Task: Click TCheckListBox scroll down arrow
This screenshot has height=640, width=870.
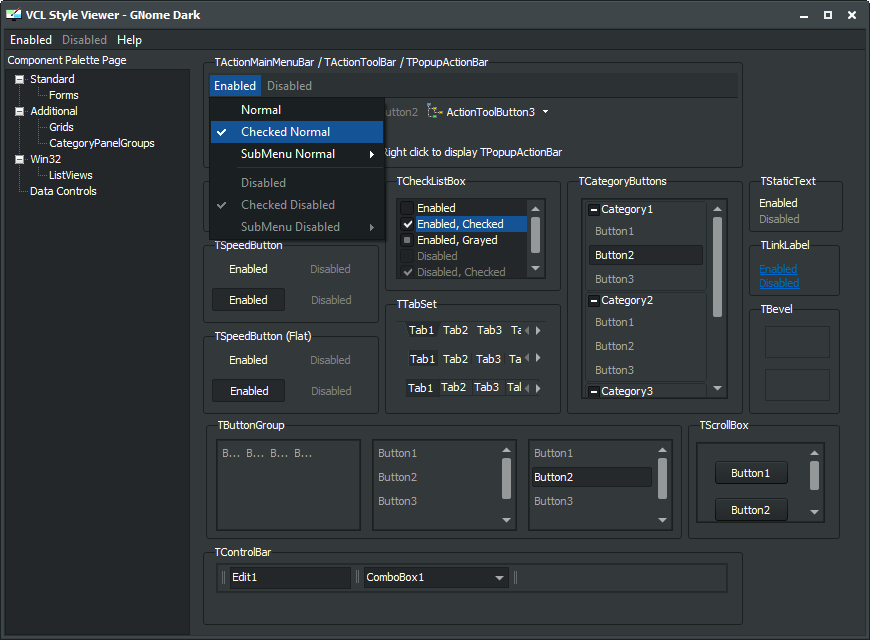Action: click(x=535, y=269)
